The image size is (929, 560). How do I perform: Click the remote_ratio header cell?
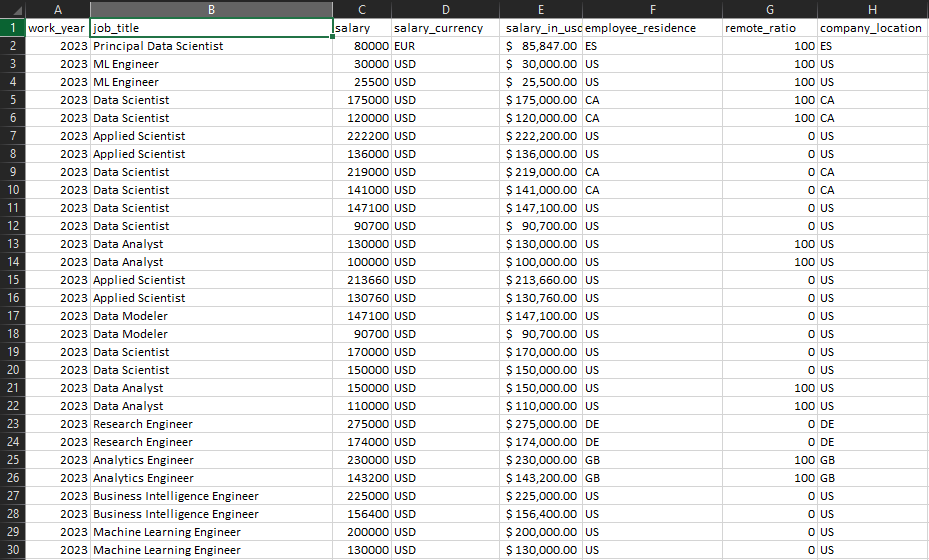pos(770,28)
